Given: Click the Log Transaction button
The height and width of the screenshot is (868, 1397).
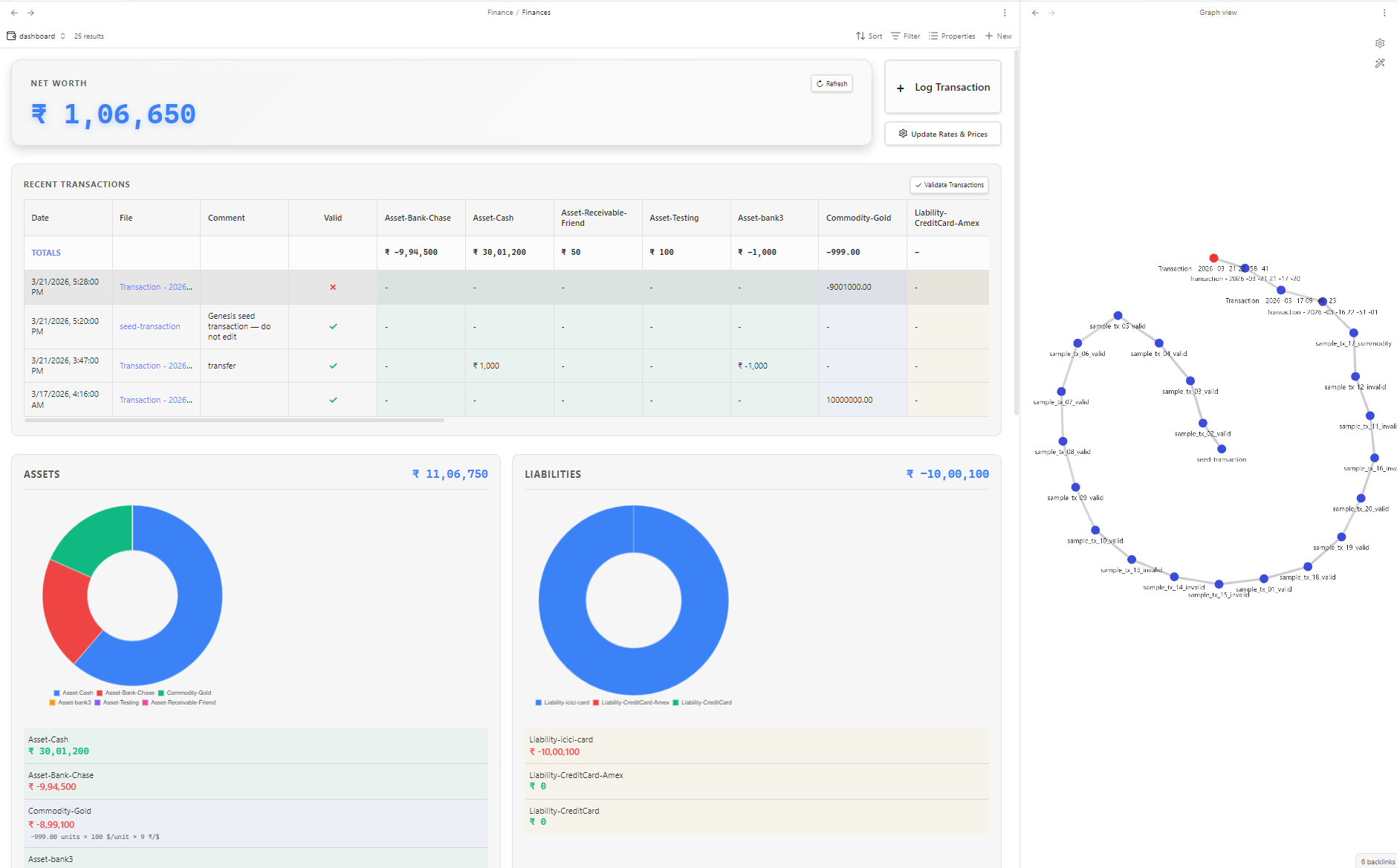Looking at the screenshot, I should click(943, 87).
